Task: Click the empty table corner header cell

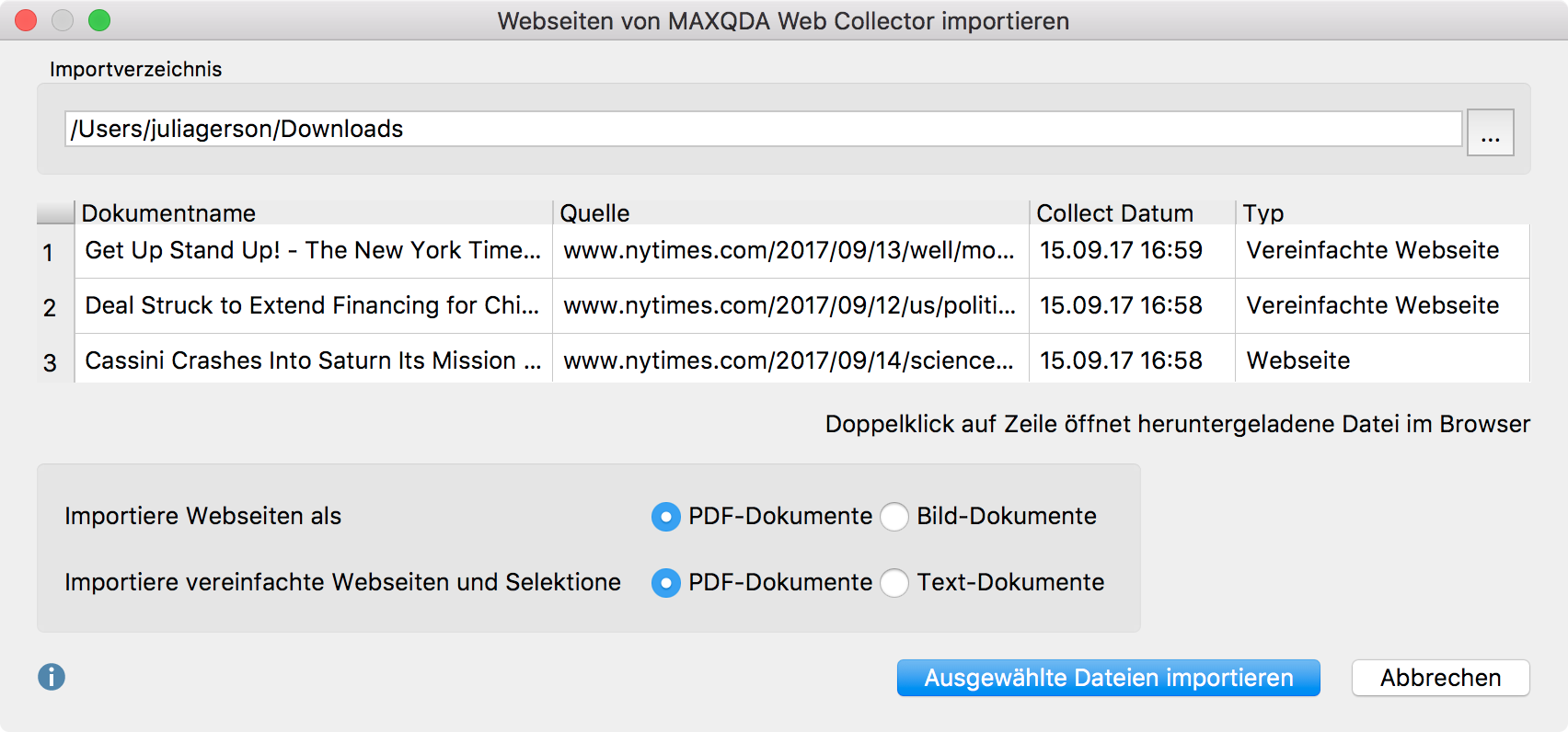Action: 53,212
